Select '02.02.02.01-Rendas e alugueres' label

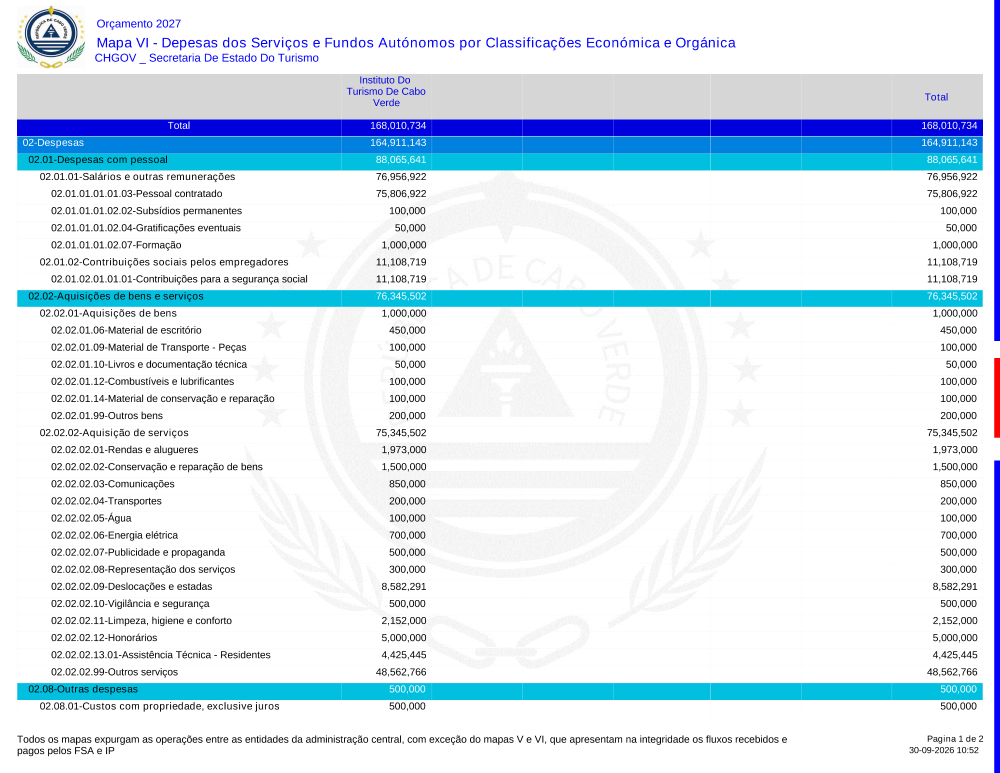[125, 450]
